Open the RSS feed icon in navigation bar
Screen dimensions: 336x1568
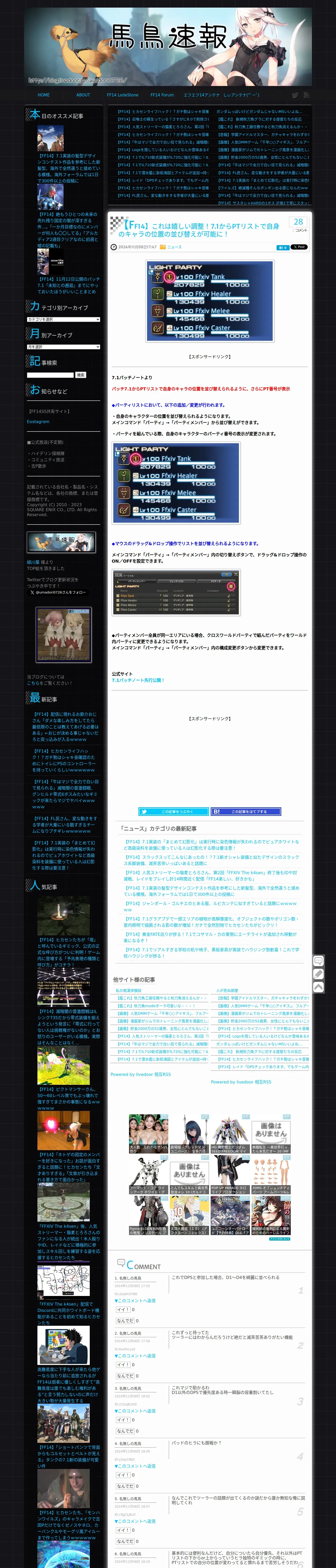point(307,95)
